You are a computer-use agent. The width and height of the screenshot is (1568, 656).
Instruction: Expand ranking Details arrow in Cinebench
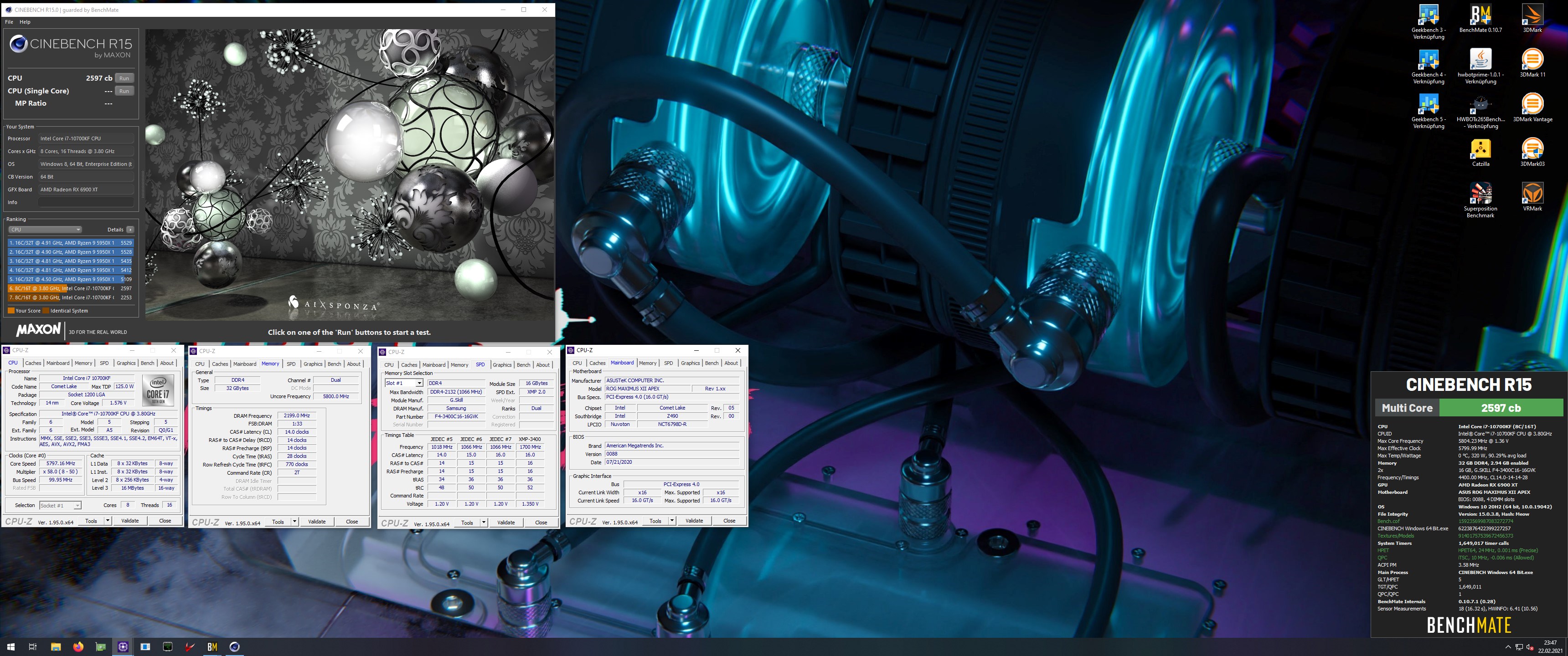(x=129, y=230)
